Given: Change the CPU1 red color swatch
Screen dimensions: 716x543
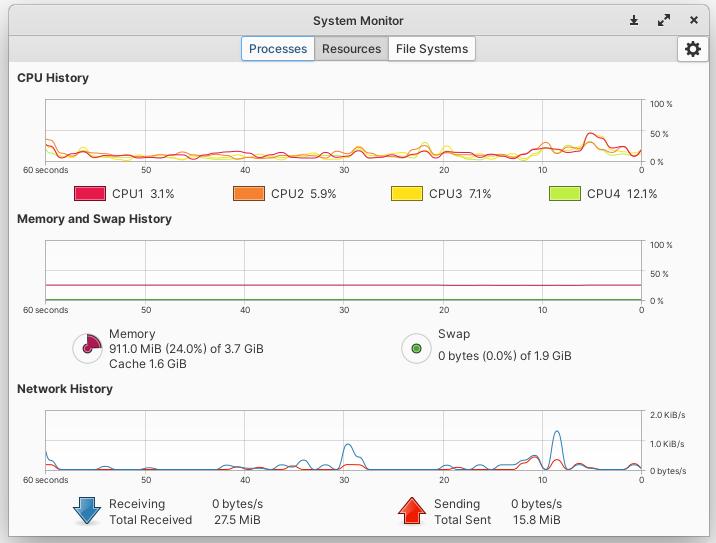Looking at the screenshot, I should [90, 194].
